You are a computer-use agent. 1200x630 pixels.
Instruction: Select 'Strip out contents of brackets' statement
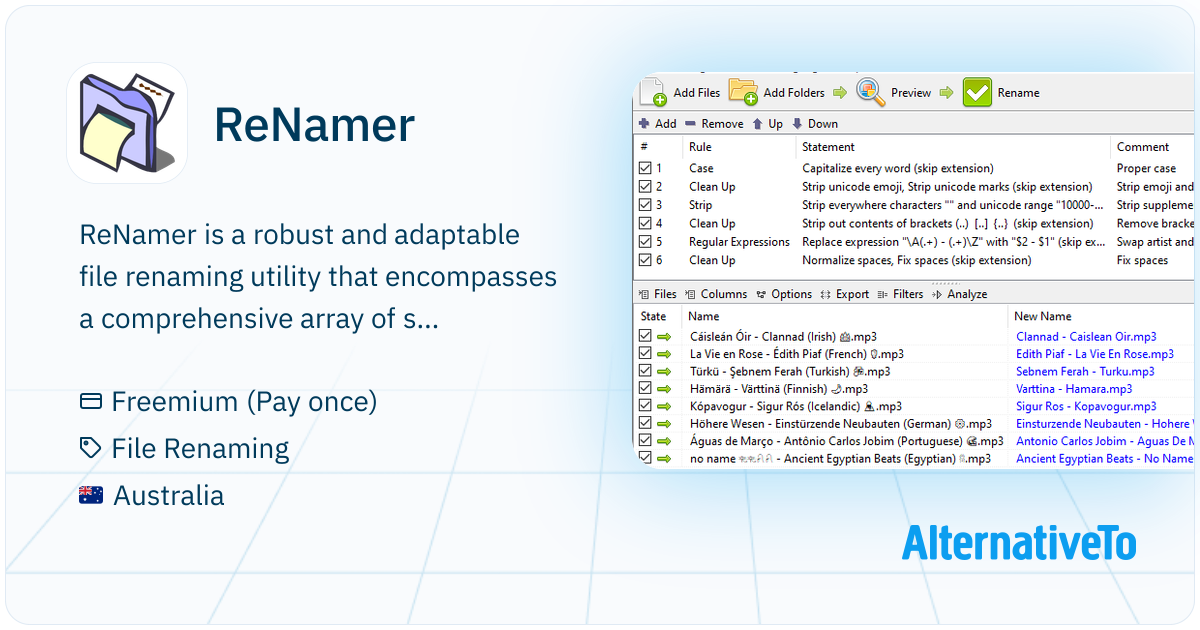948,224
